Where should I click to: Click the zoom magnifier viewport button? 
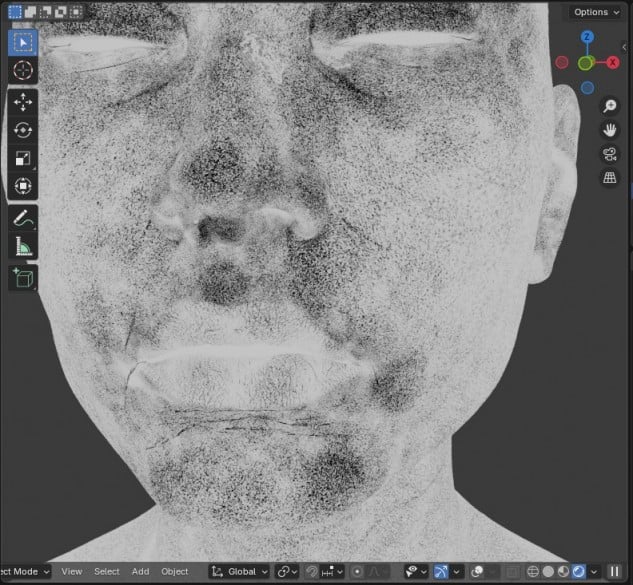tap(609, 106)
